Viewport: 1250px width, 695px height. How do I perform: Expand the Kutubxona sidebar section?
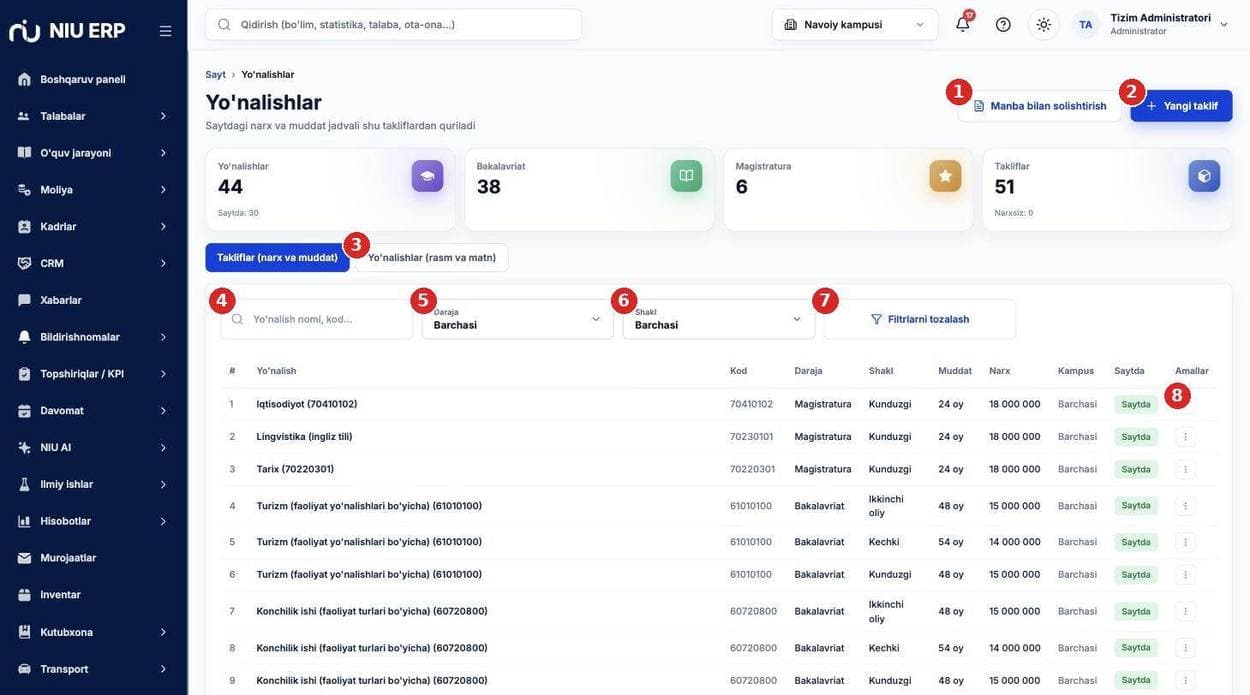point(93,632)
